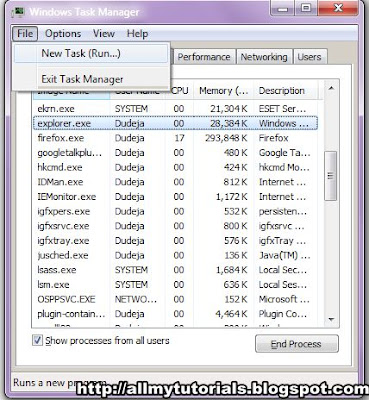Choose Exit Task Manager menu entry
This screenshot has height=400, width=369.
(x=91, y=79)
